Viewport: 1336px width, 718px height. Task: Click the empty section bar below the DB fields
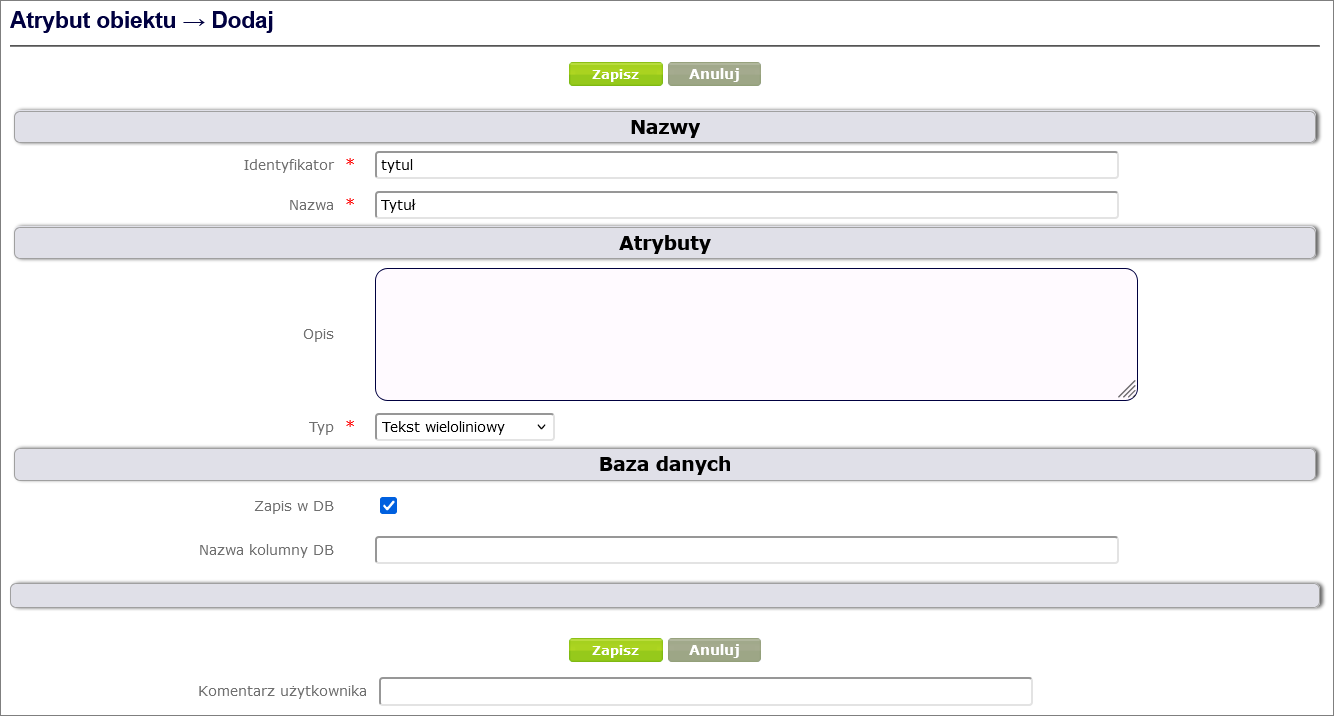pos(664,595)
